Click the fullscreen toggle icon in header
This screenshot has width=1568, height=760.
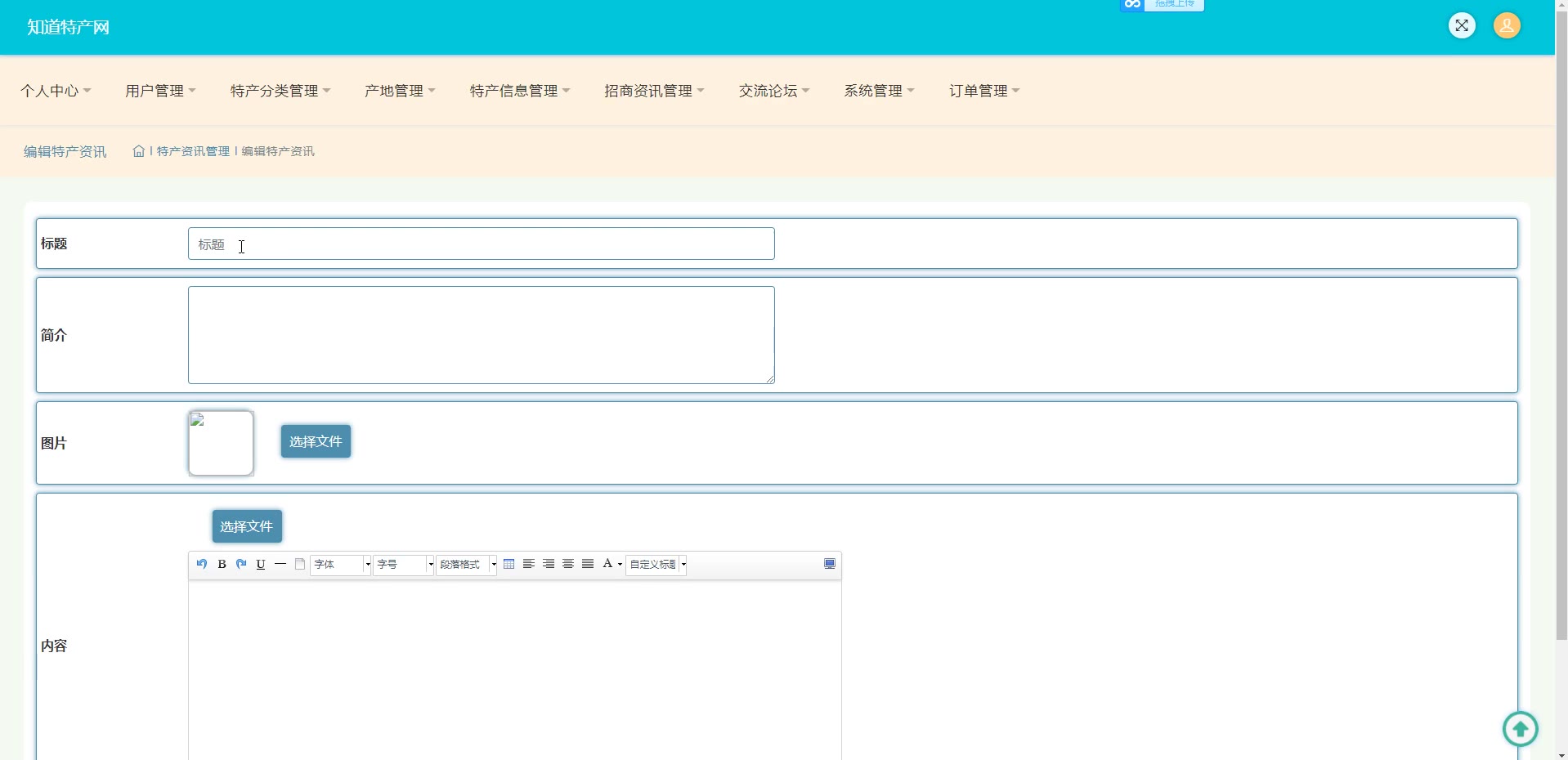click(x=1462, y=25)
